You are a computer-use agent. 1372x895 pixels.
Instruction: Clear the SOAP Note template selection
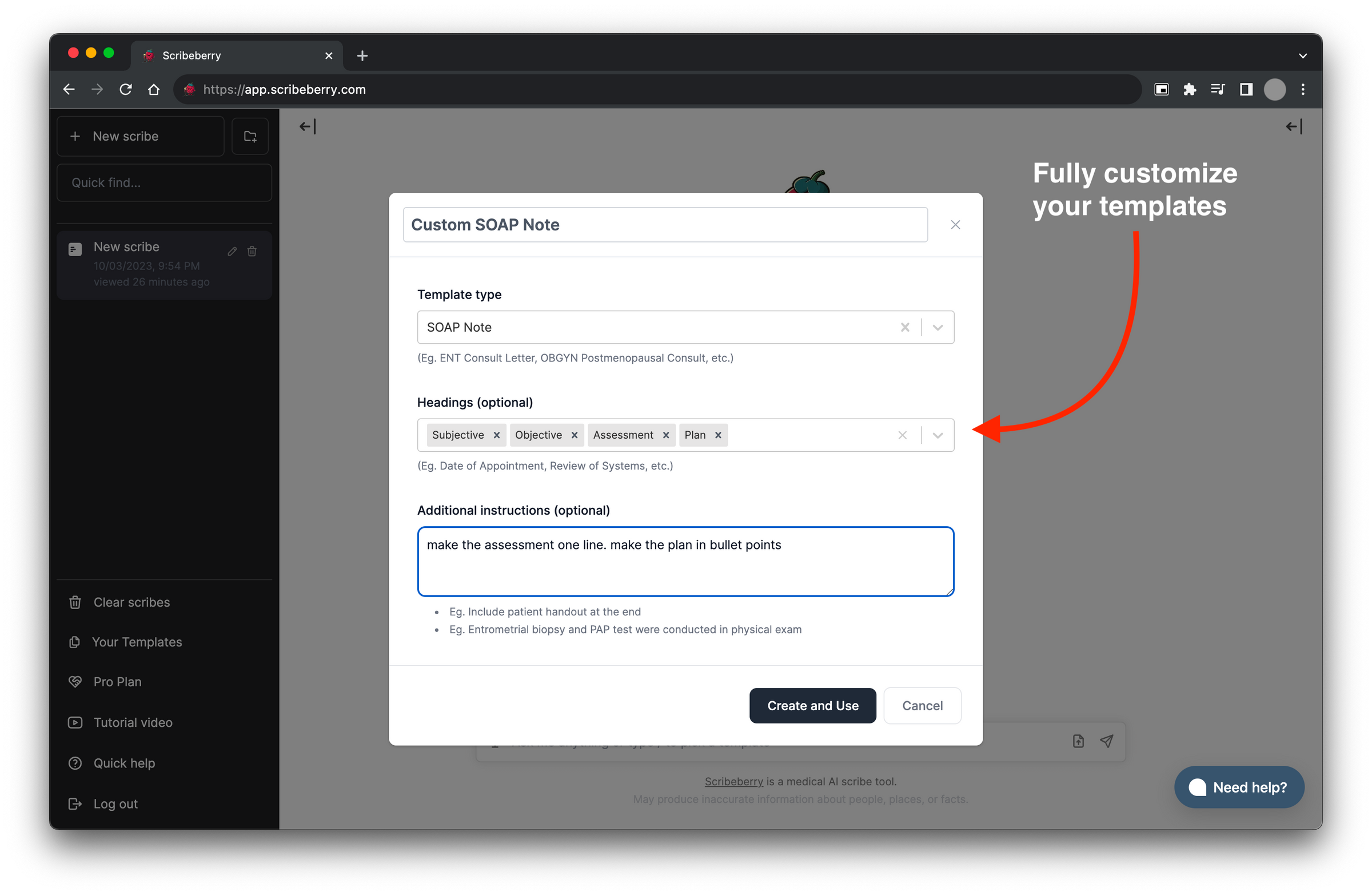(905, 327)
